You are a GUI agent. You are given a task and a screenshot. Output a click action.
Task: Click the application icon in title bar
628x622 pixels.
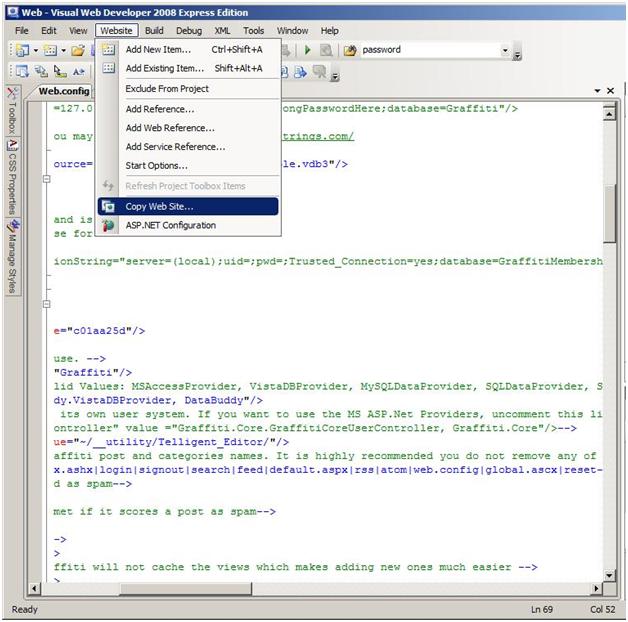pyautogui.click(x=12, y=12)
